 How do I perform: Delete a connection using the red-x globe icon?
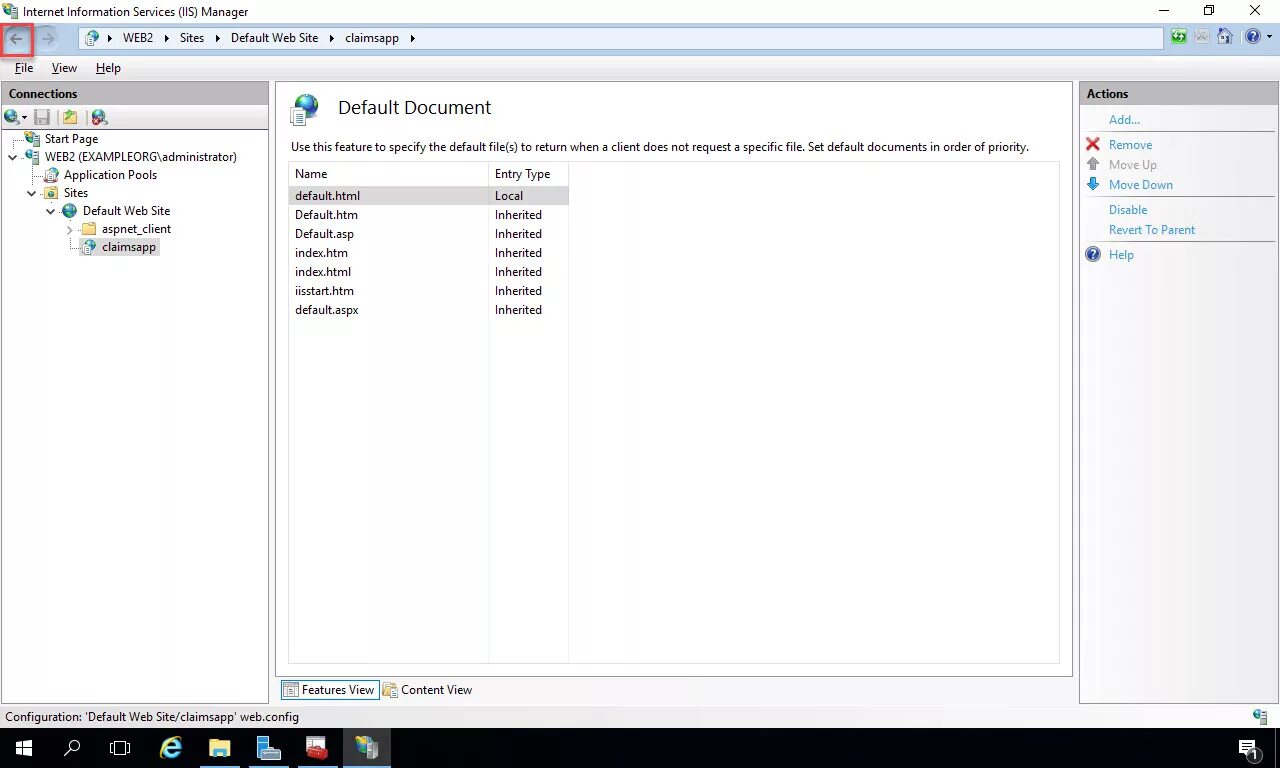click(x=99, y=117)
